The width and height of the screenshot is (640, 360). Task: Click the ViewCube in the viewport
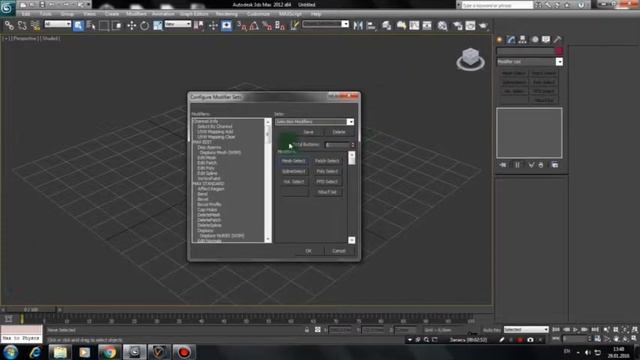pyautogui.click(x=471, y=58)
